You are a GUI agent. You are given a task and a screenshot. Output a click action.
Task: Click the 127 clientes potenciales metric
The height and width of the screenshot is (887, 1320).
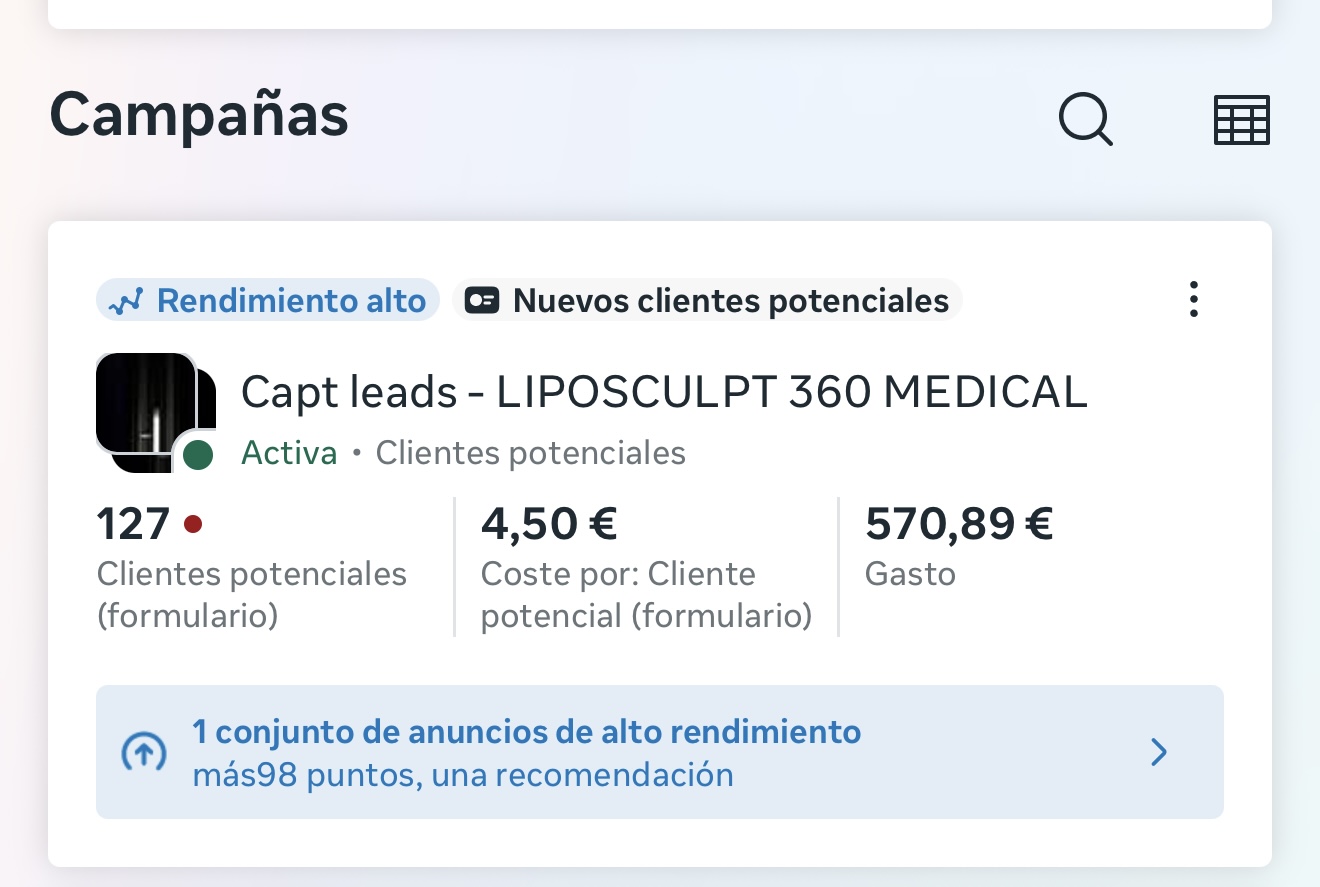[252, 567]
